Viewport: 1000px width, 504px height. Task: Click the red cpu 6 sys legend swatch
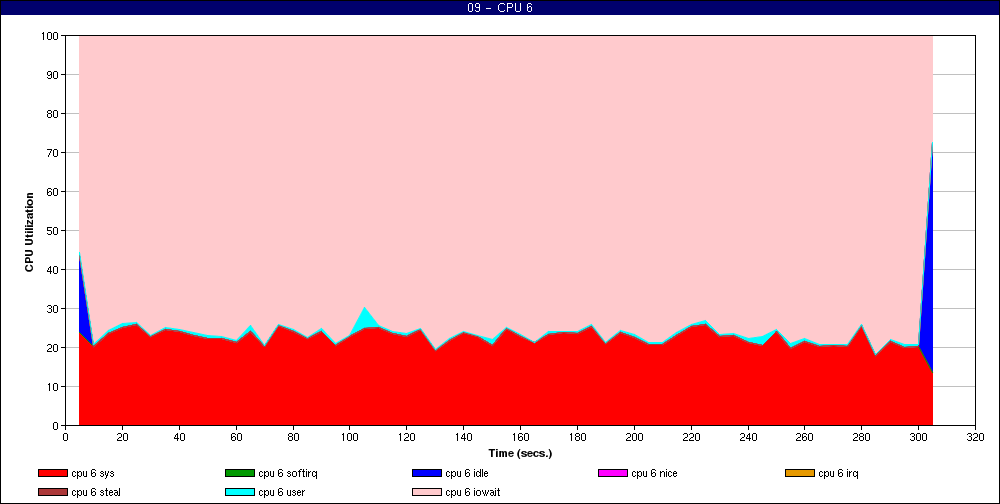(52, 473)
